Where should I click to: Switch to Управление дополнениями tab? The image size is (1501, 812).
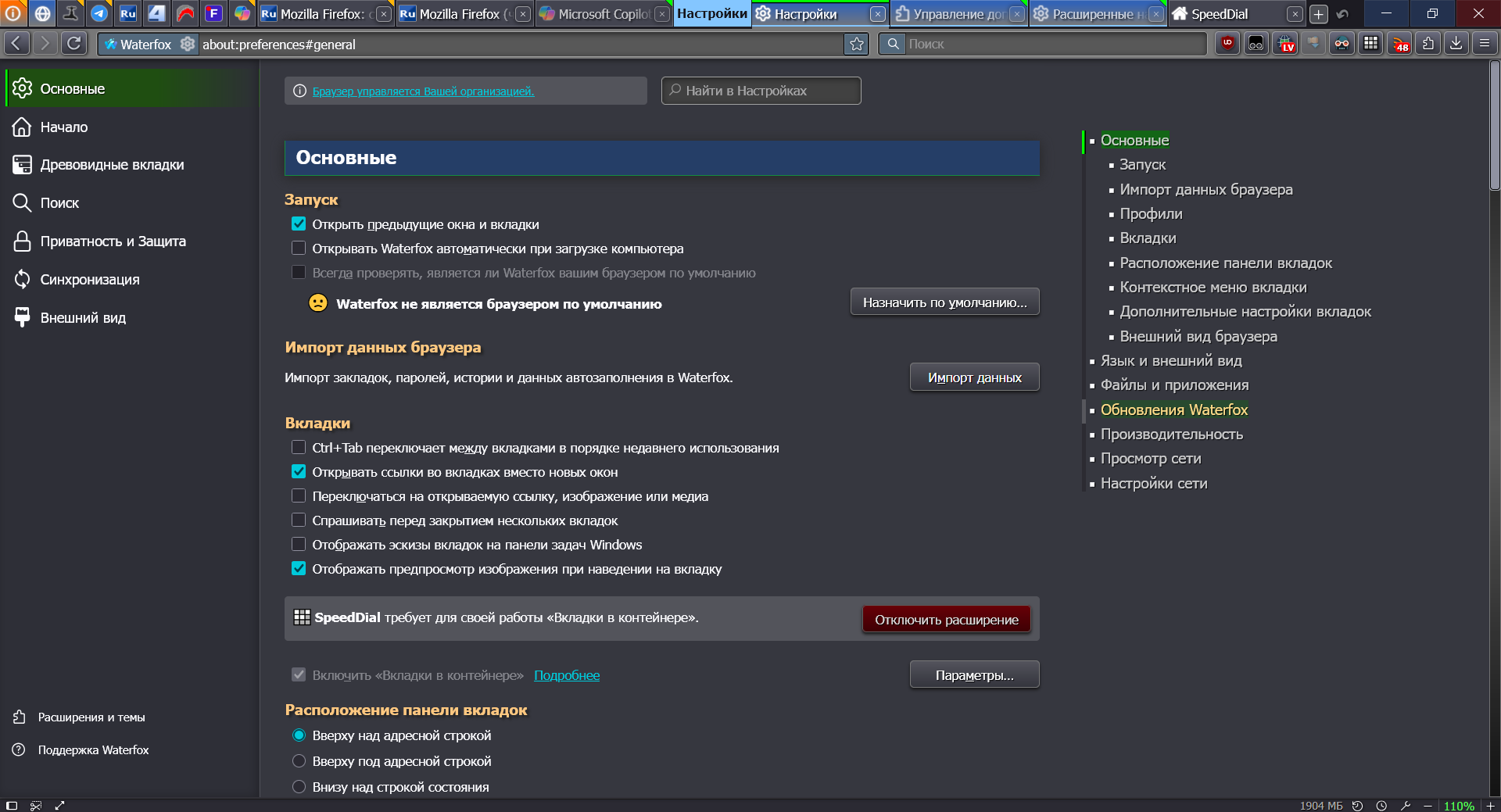[x=958, y=14]
